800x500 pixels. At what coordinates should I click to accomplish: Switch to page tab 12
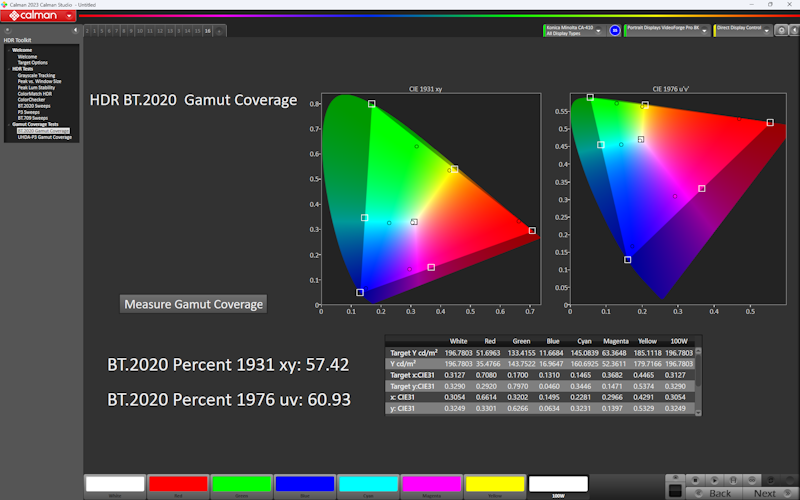160,31
